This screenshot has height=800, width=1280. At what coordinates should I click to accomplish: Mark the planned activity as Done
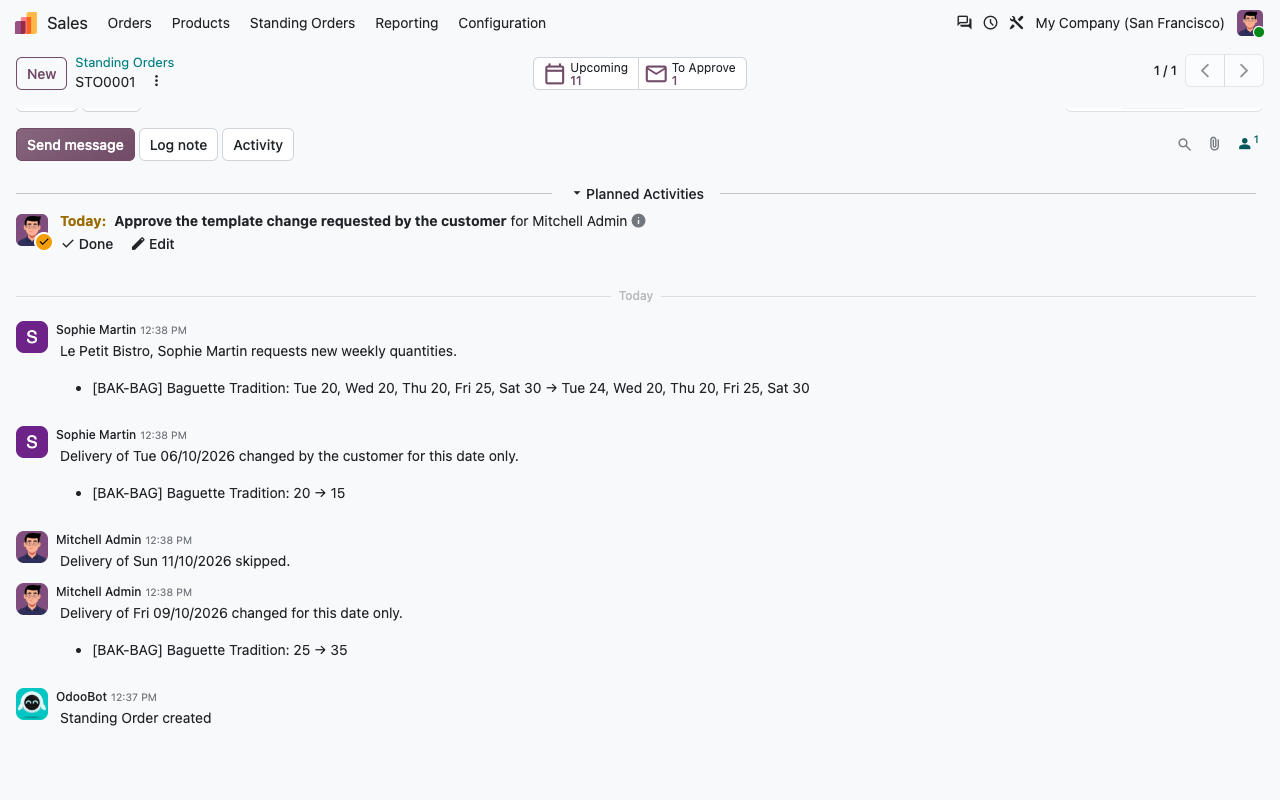(87, 244)
